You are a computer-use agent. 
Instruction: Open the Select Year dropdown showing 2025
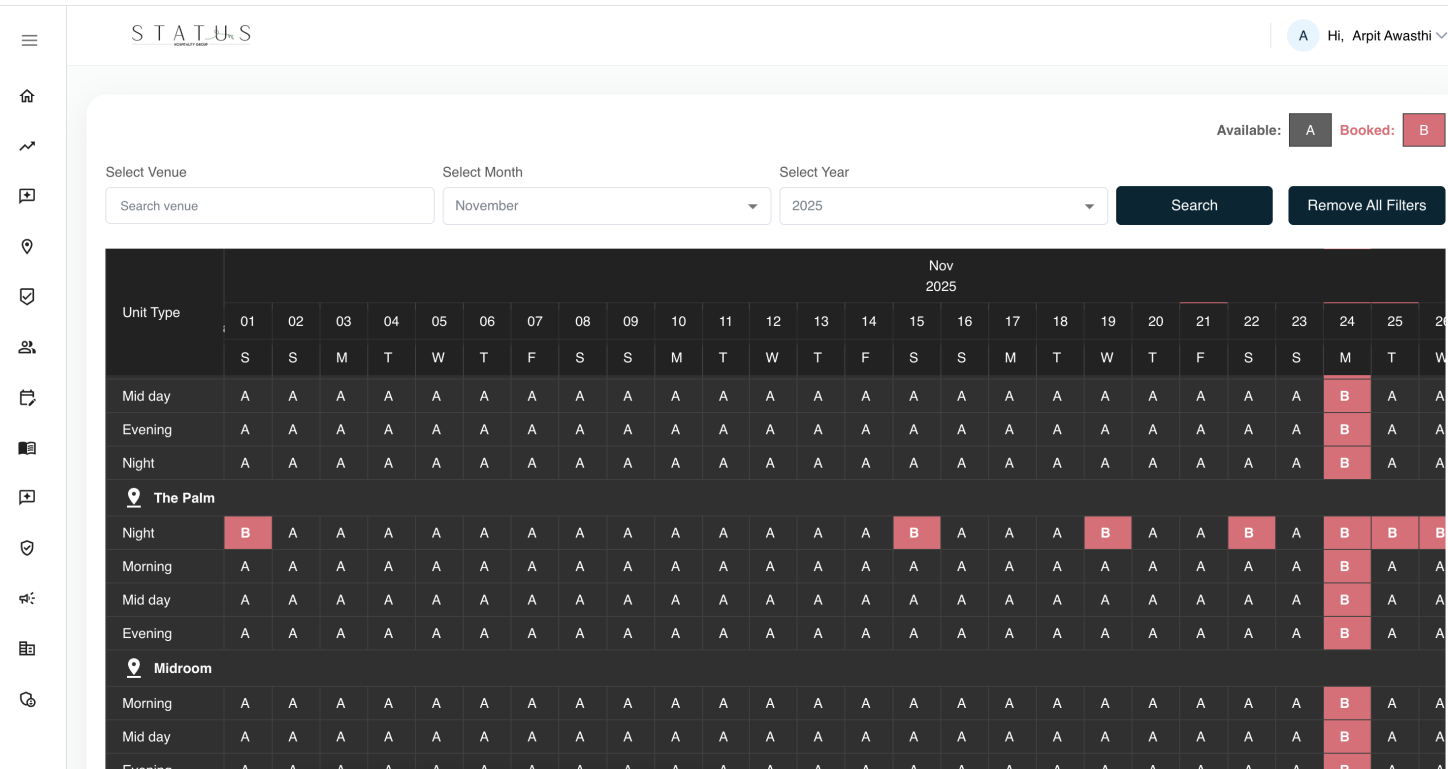[943, 205]
